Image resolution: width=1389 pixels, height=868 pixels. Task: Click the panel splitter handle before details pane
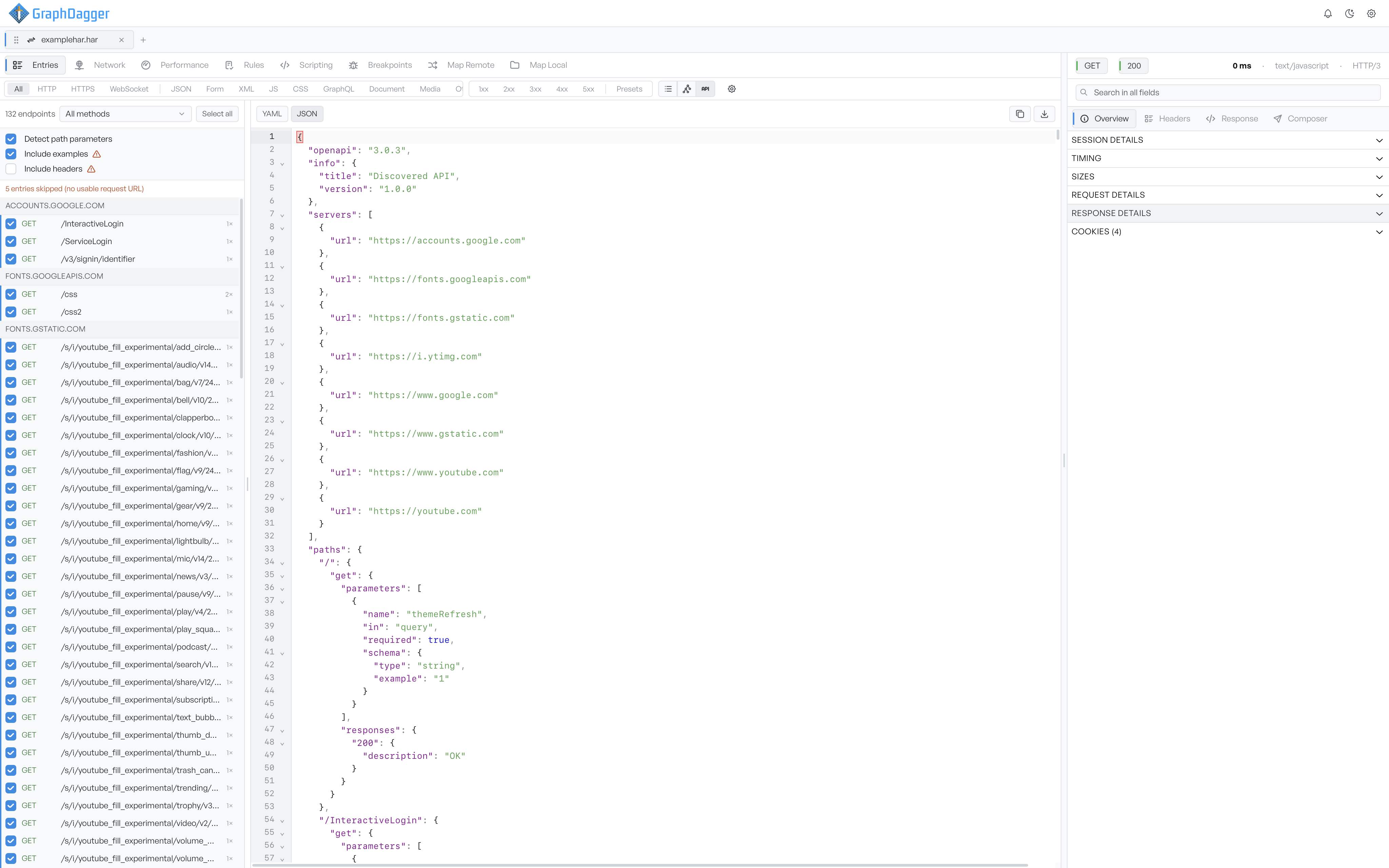click(x=1064, y=460)
